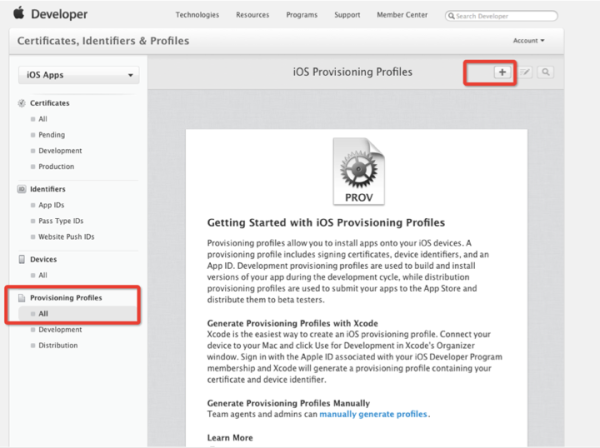Click Getting Started with iOS Provisioning Profiles heading
Viewport: 600px width, 448px height.
coord(326,223)
